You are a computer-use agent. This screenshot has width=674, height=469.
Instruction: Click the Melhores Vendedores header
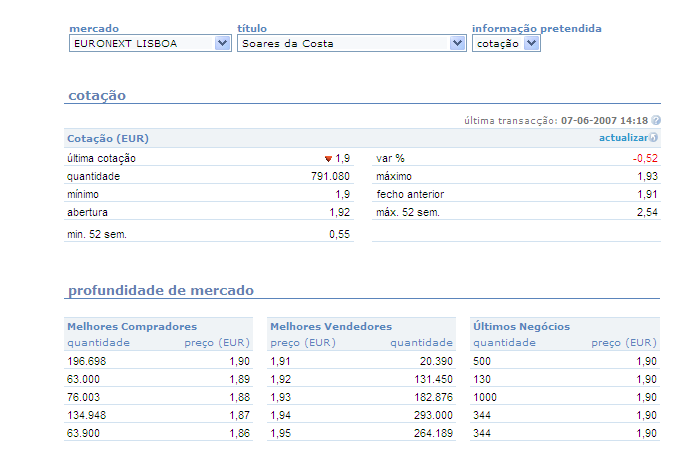(331, 327)
